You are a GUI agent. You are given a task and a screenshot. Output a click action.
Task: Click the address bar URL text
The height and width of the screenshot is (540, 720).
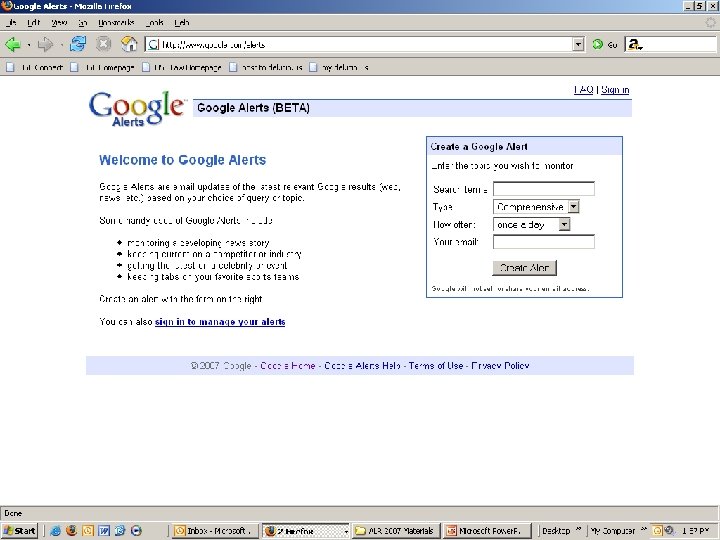[214, 45]
